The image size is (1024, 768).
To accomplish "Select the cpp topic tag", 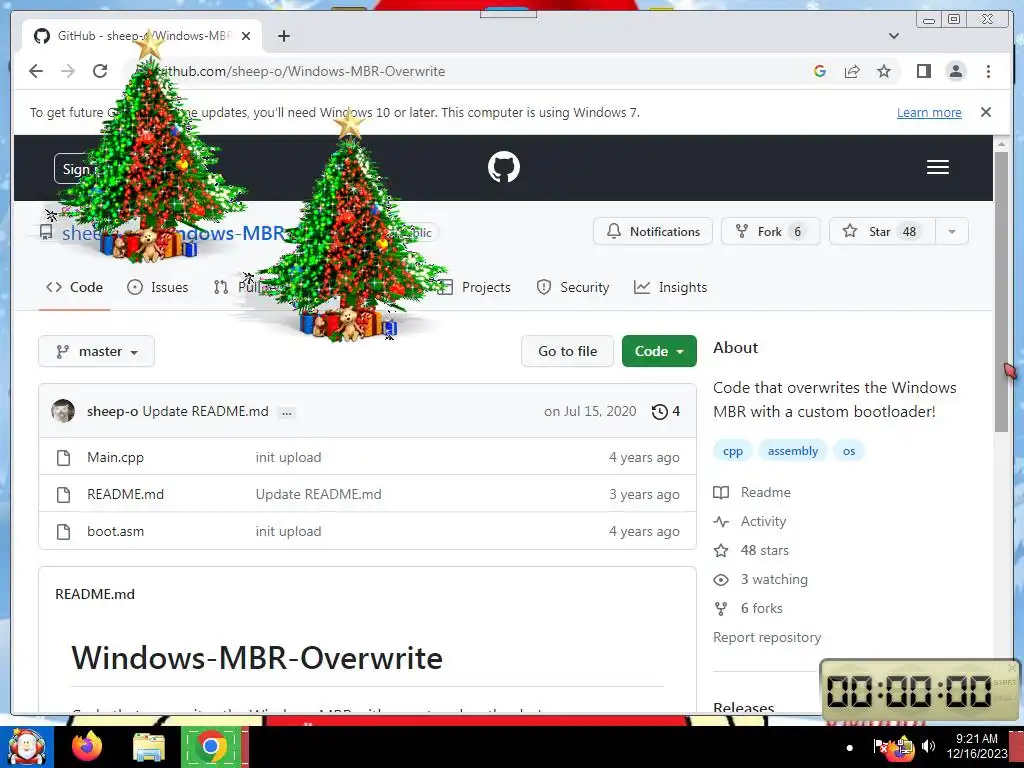I will coord(733,451).
